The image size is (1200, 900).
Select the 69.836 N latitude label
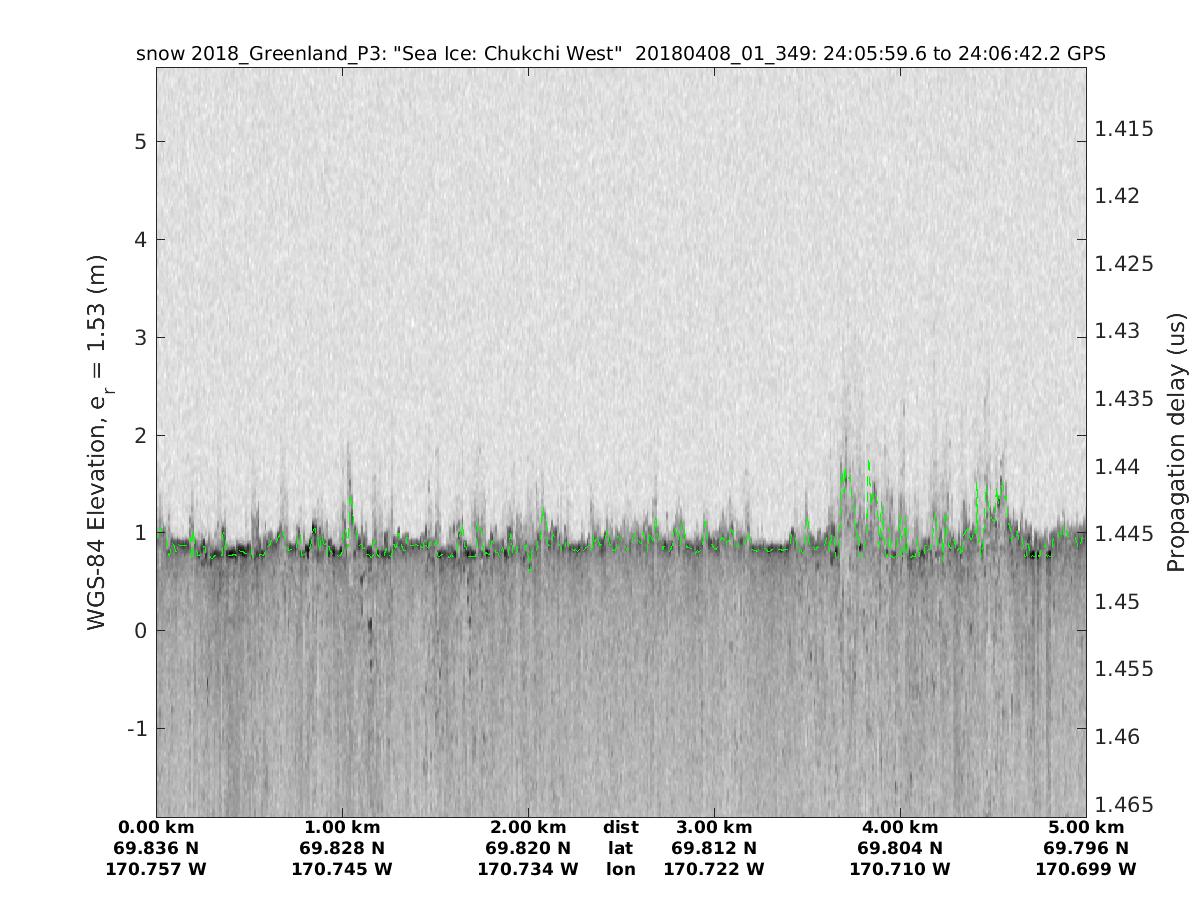[x=156, y=848]
